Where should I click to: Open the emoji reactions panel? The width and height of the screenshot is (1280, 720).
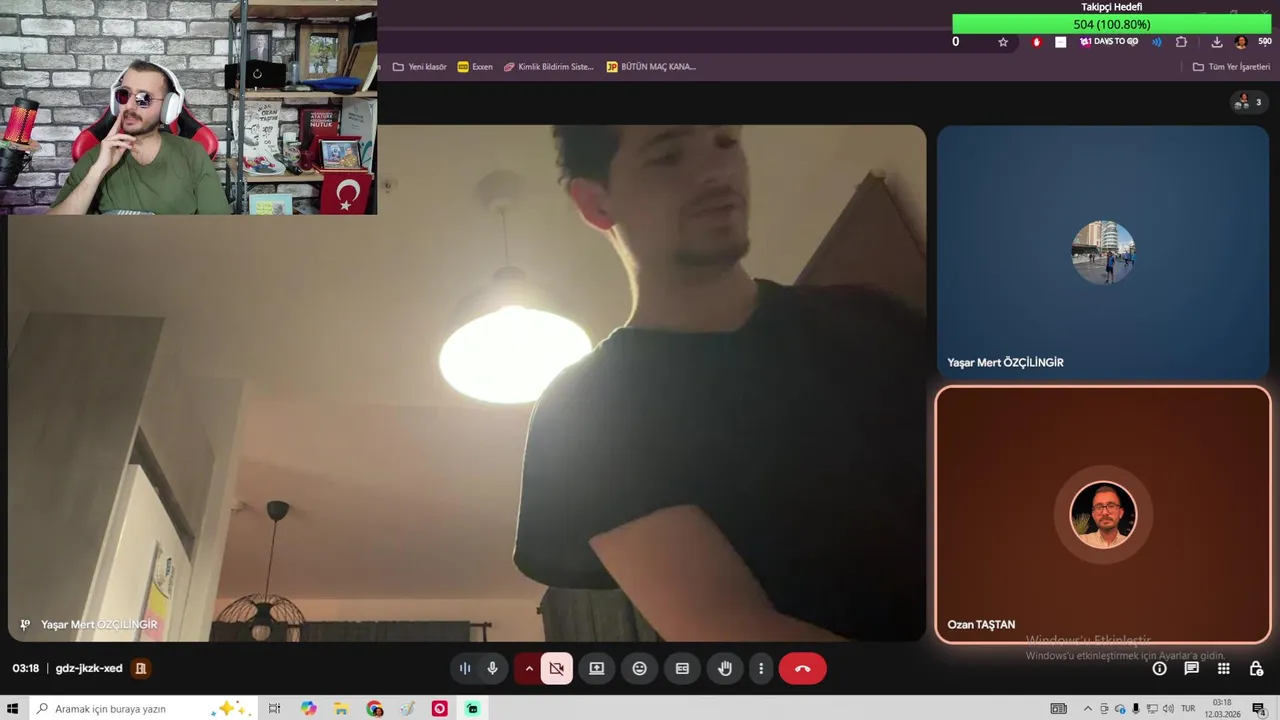[x=640, y=668]
